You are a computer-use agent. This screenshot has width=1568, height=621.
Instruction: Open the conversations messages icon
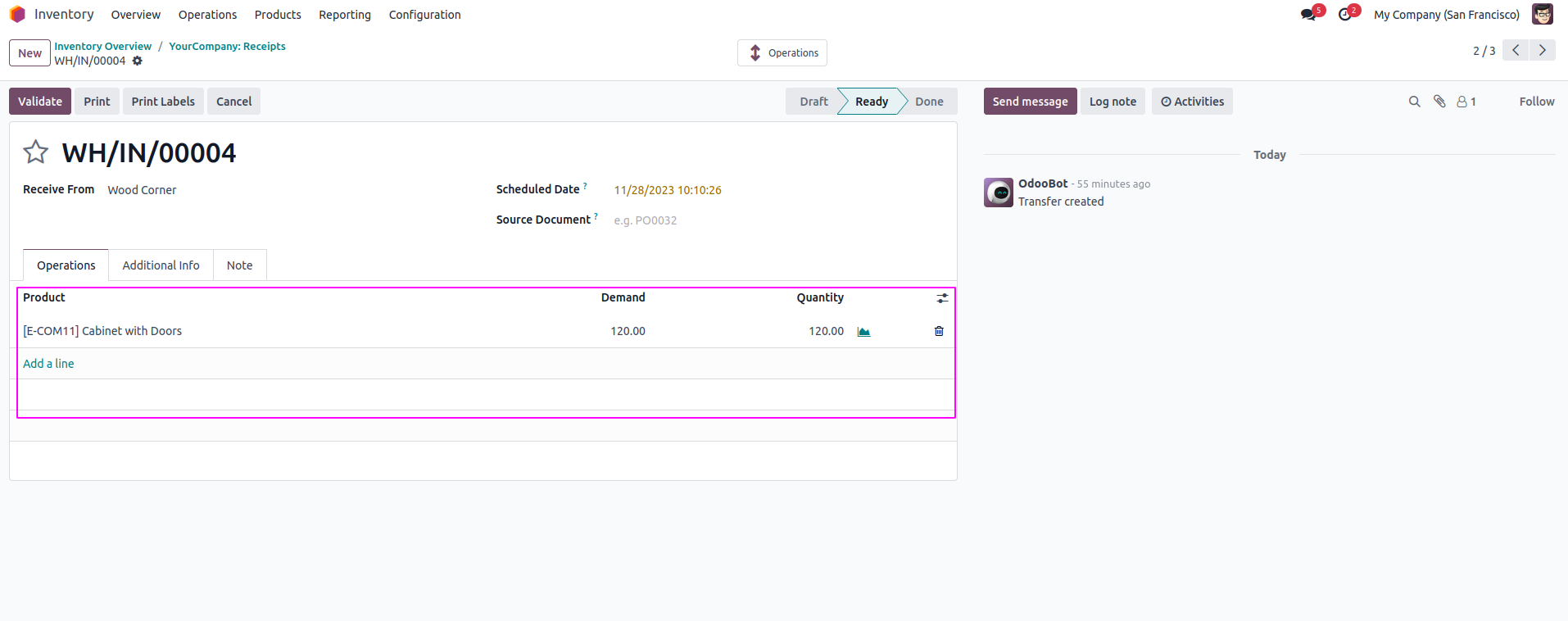pos(1308,15)
